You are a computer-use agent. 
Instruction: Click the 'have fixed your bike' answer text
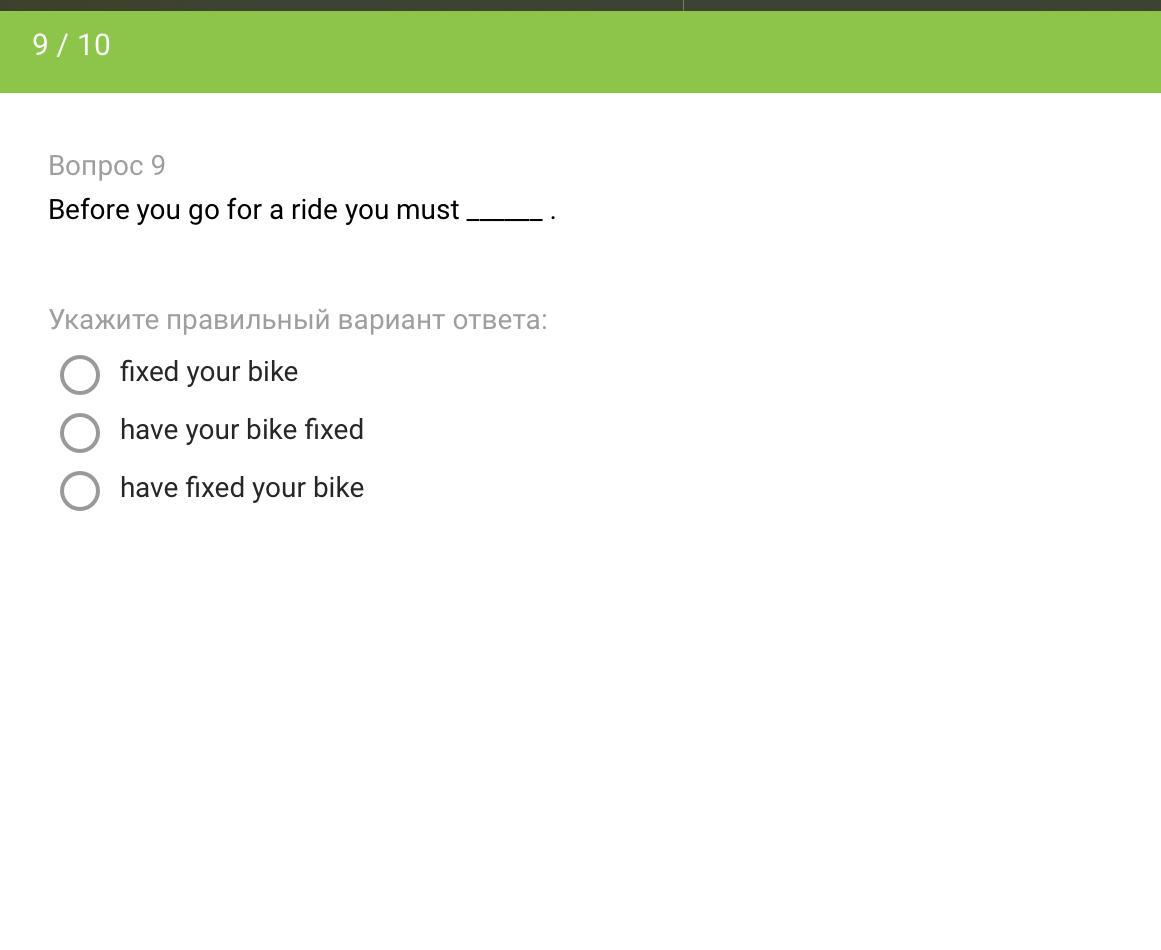click(241, 488)
